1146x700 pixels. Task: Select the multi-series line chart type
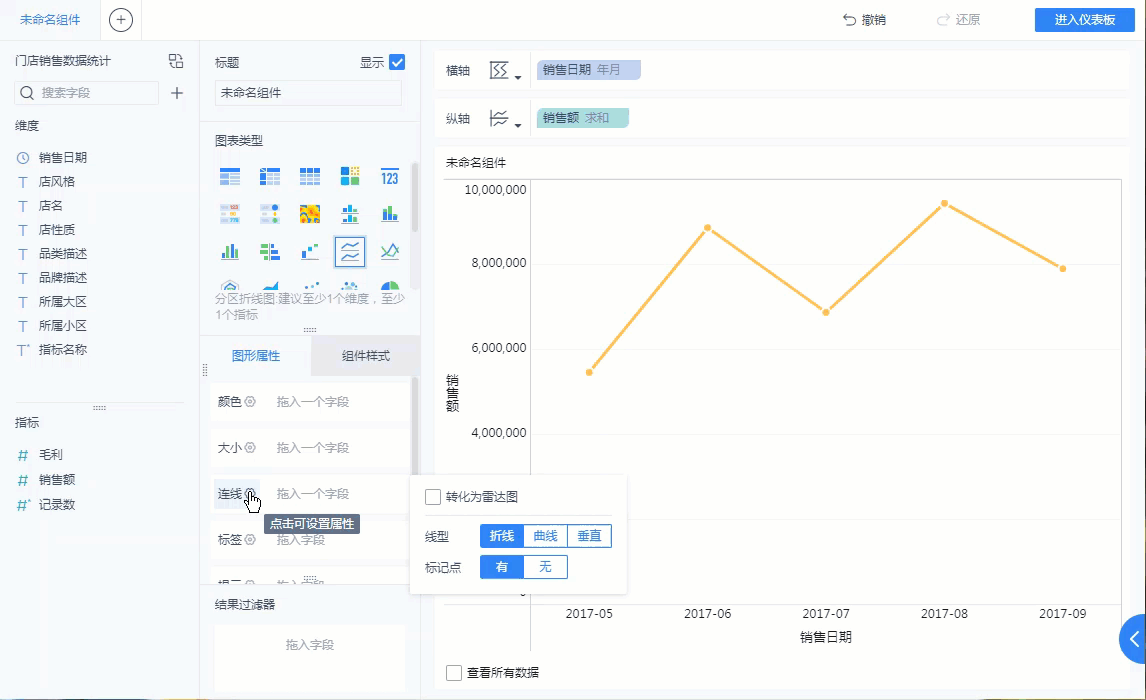(390, 251)
